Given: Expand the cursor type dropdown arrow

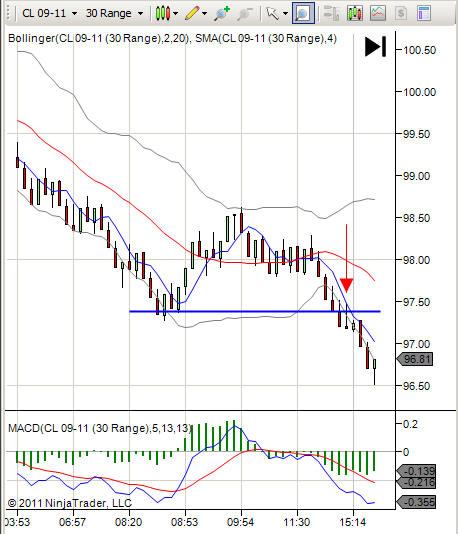Looking at the screenshot, I should pos(285,14).
